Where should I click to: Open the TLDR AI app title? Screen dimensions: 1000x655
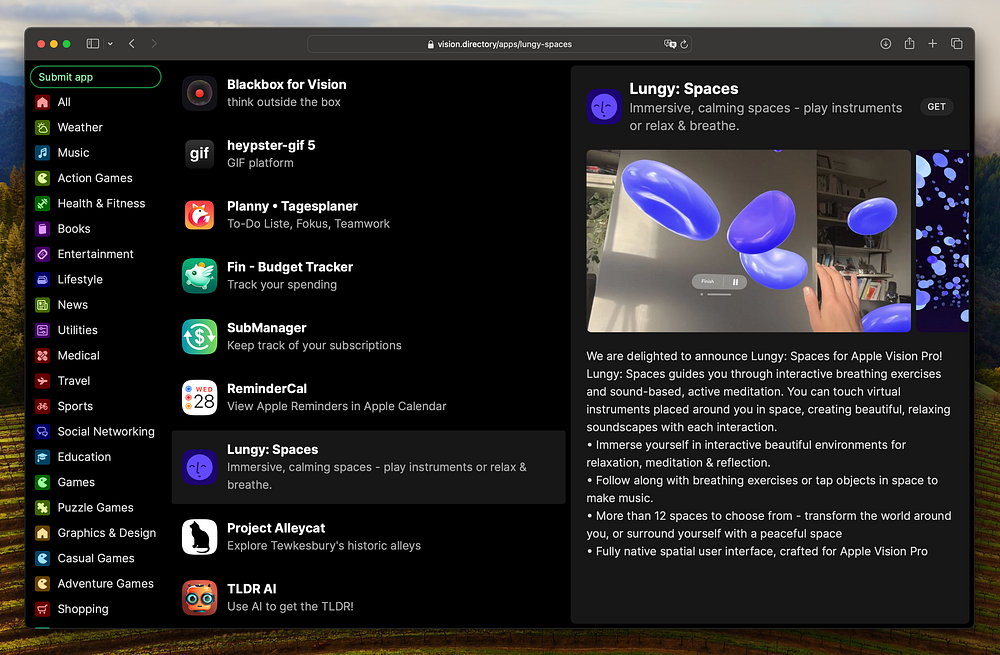(251, 589)
